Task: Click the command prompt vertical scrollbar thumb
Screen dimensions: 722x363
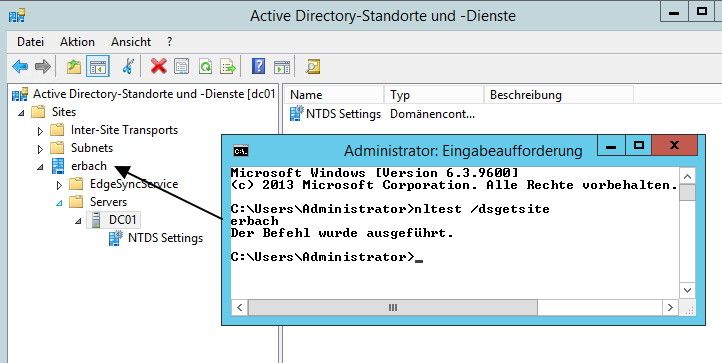Action: [687, 193]
